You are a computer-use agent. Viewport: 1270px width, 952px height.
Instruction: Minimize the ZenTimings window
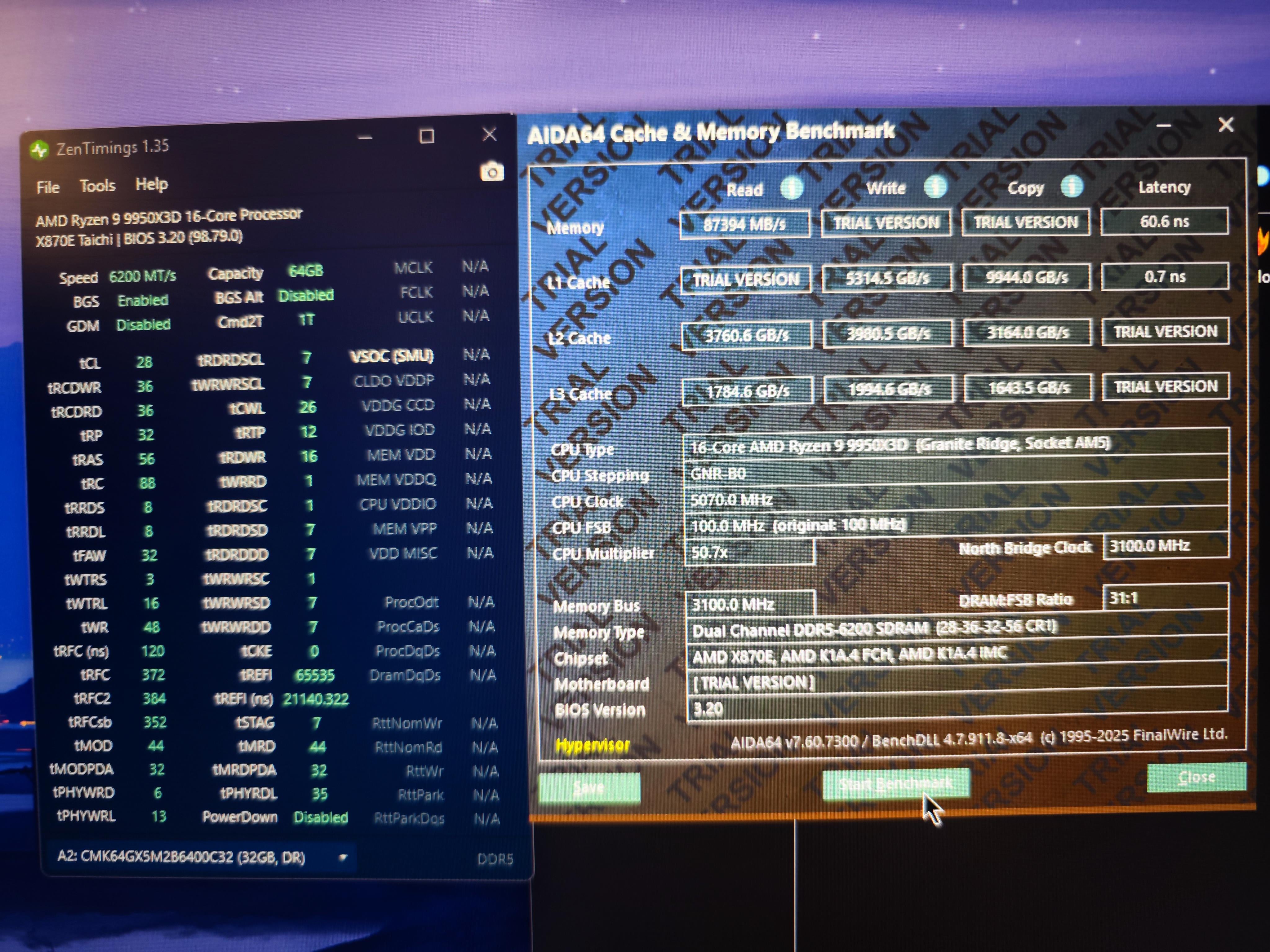click(365, 138)
